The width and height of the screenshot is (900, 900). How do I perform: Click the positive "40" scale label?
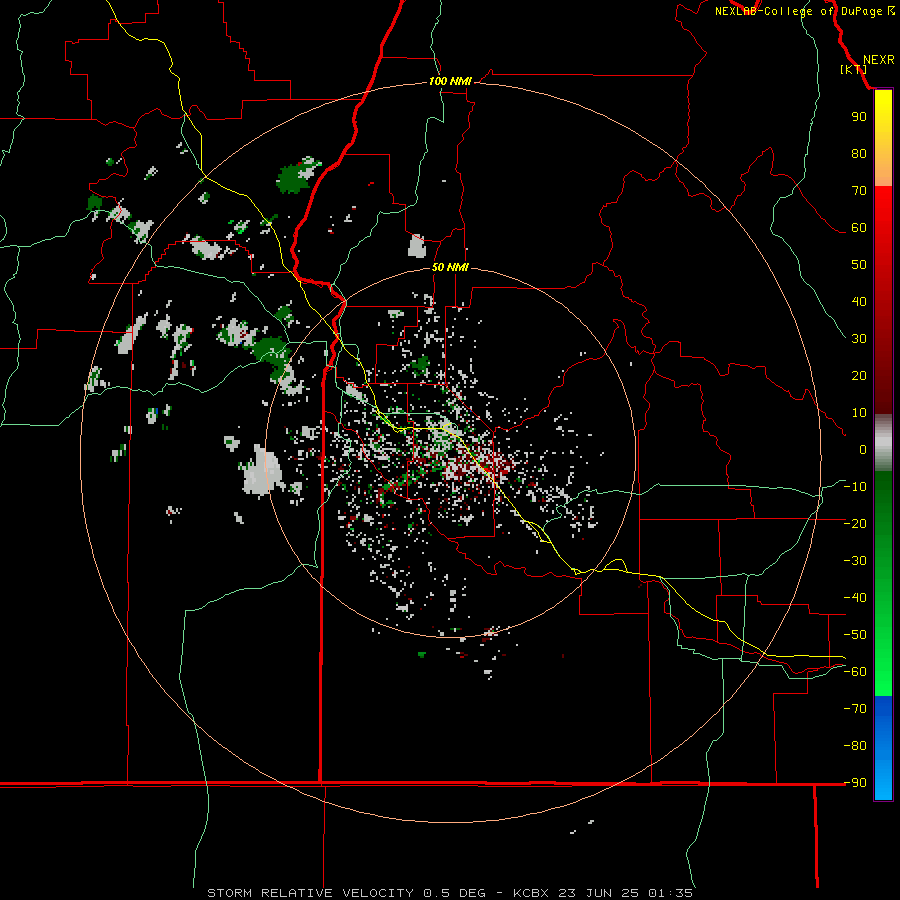coord(859,302)
